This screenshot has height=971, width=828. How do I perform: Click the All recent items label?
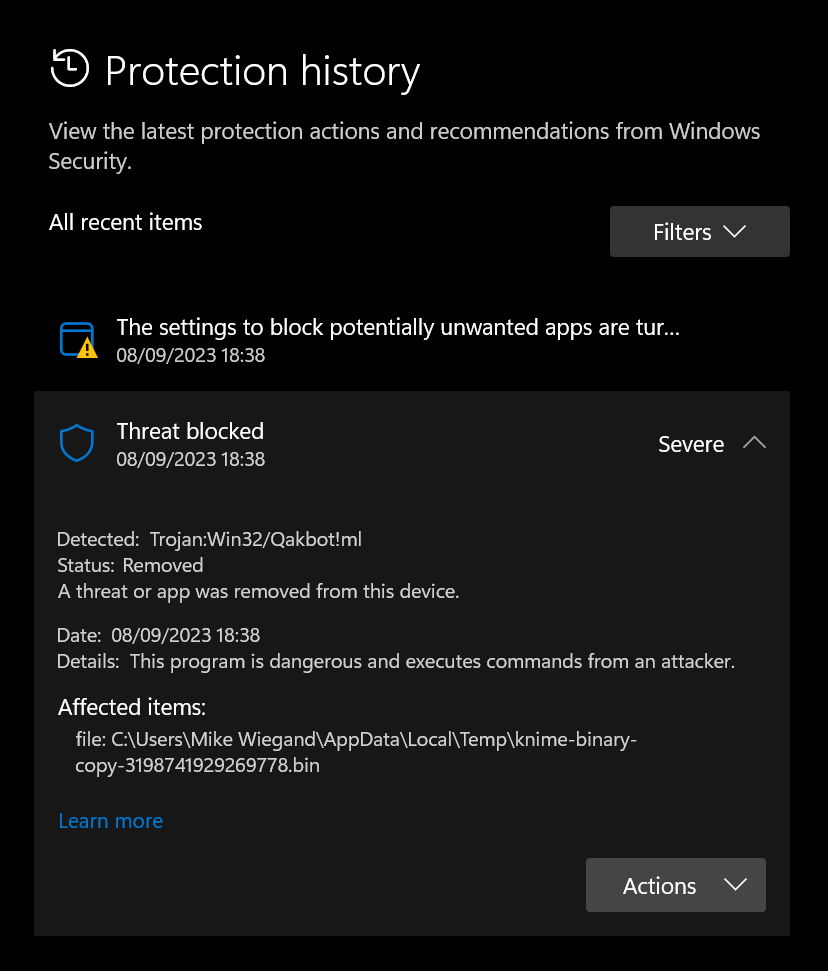126,222
